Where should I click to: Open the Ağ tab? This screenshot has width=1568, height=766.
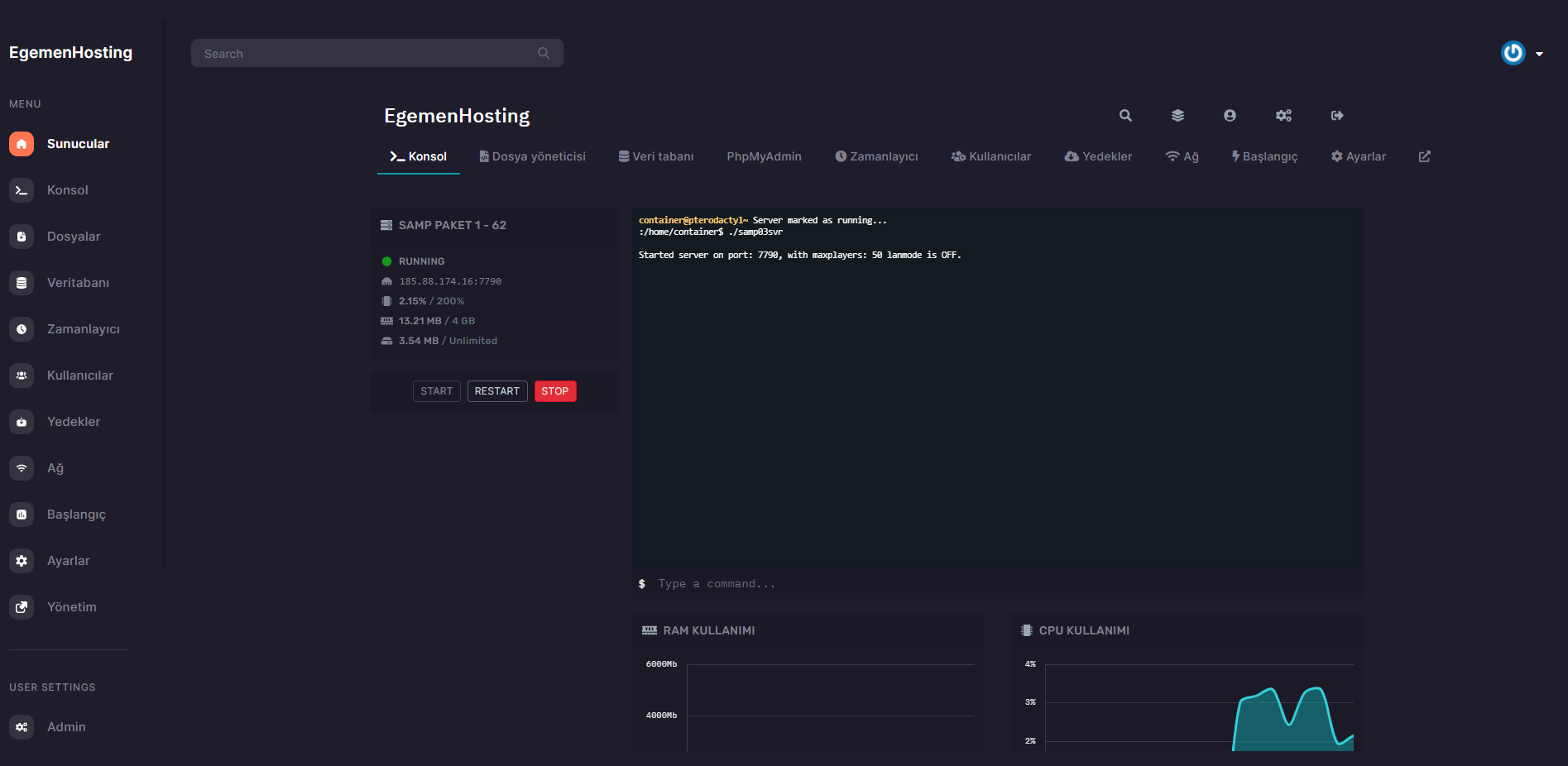click(x=1182, y=156)
